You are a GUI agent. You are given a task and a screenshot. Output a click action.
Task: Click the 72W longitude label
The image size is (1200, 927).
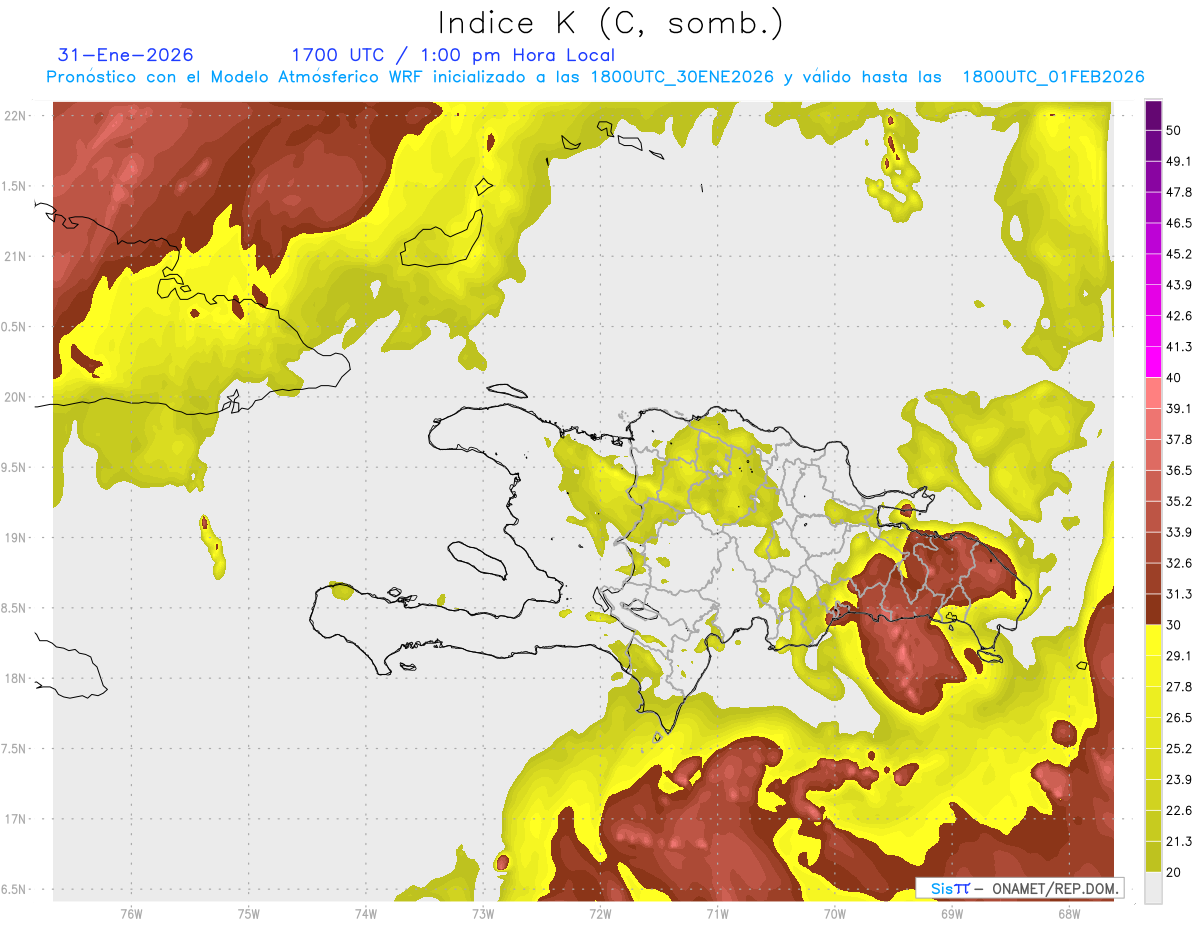[600, 913]
